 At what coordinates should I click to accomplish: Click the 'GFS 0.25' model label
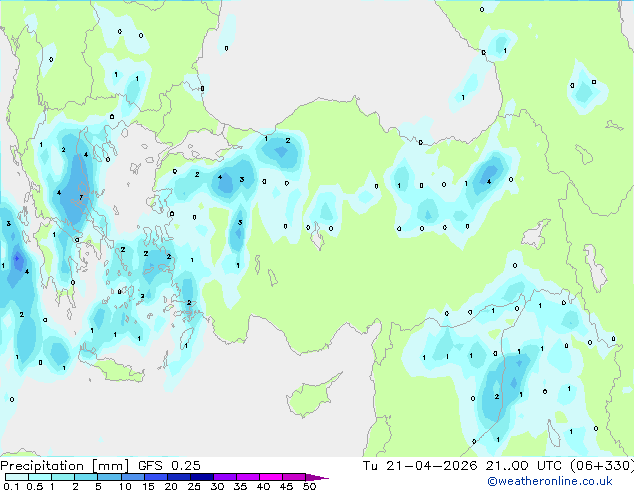click(x=169, y=466)
